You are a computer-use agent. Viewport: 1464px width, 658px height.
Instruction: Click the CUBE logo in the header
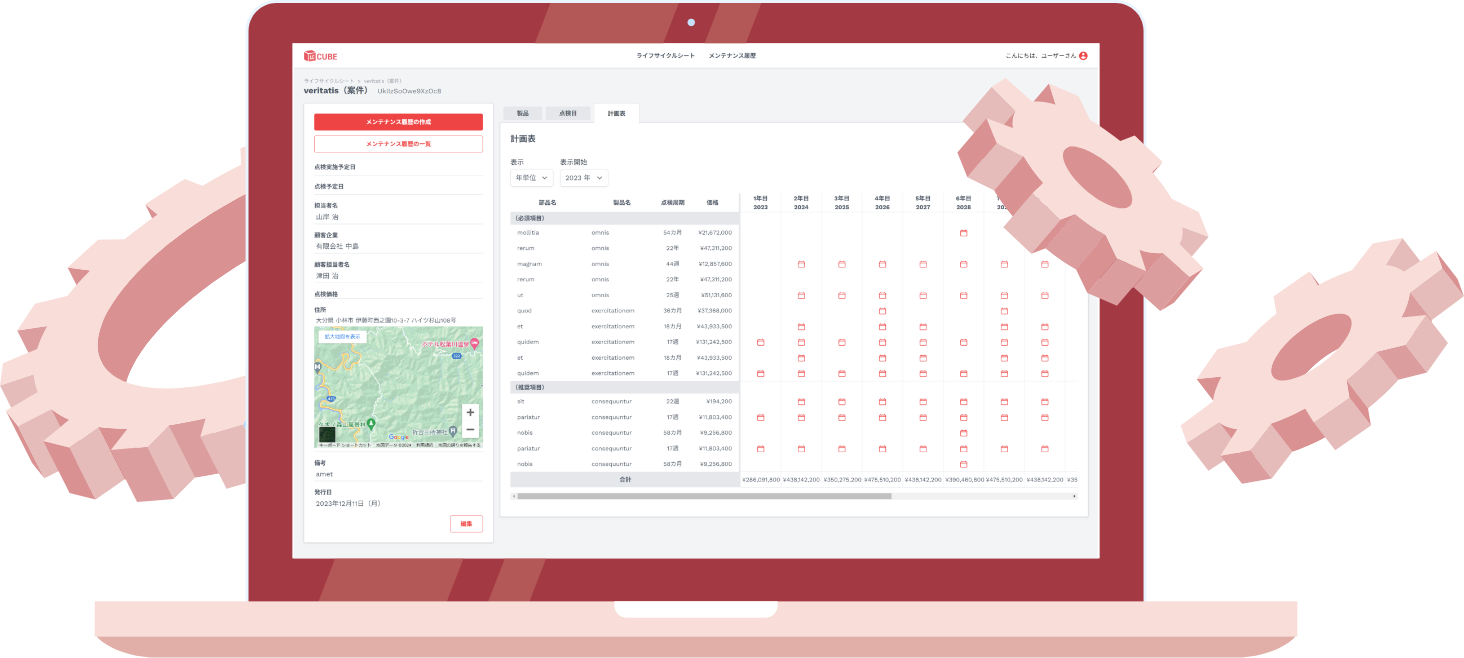[321, 56]
